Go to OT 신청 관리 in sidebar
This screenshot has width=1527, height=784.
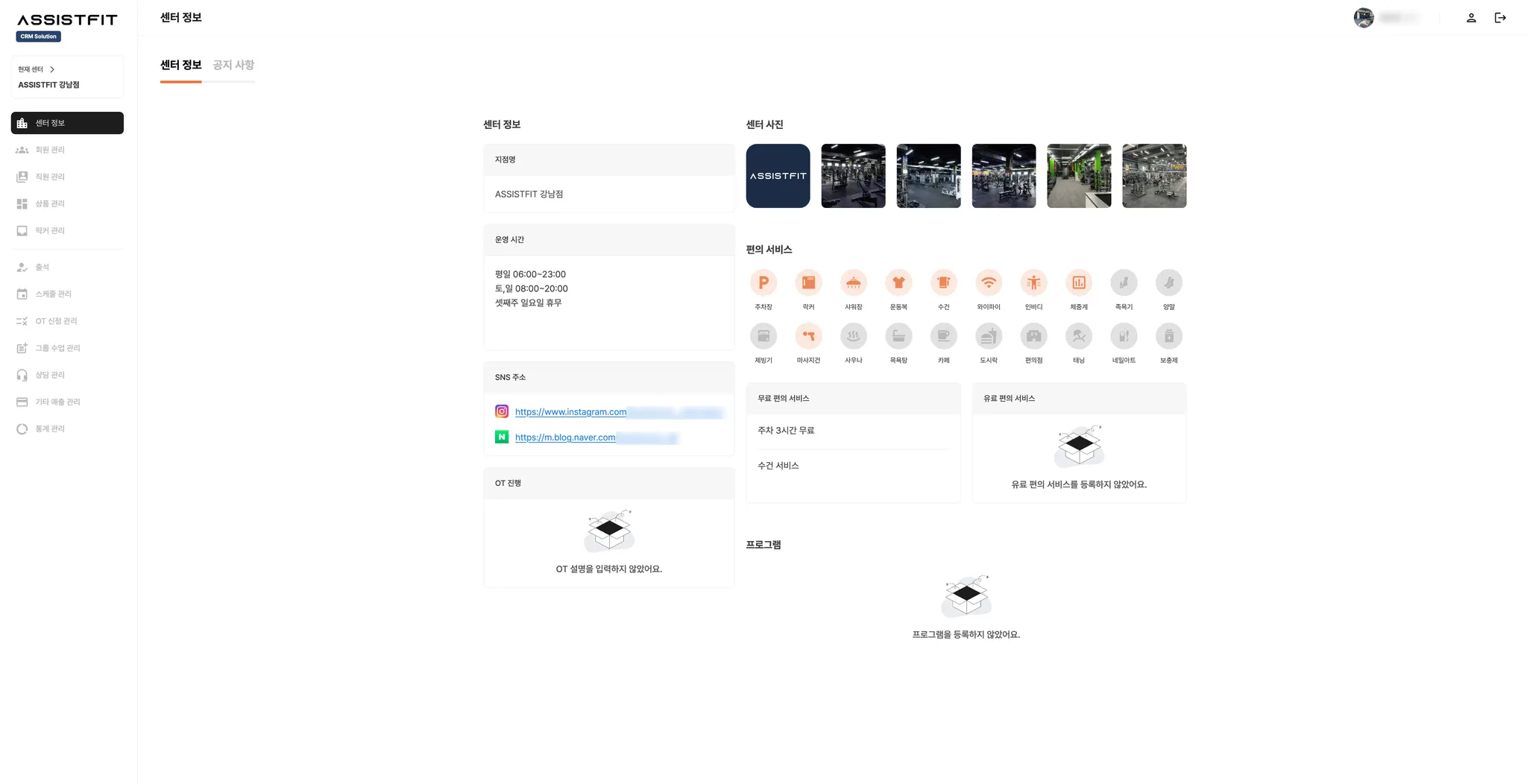[x=67, y=321]
